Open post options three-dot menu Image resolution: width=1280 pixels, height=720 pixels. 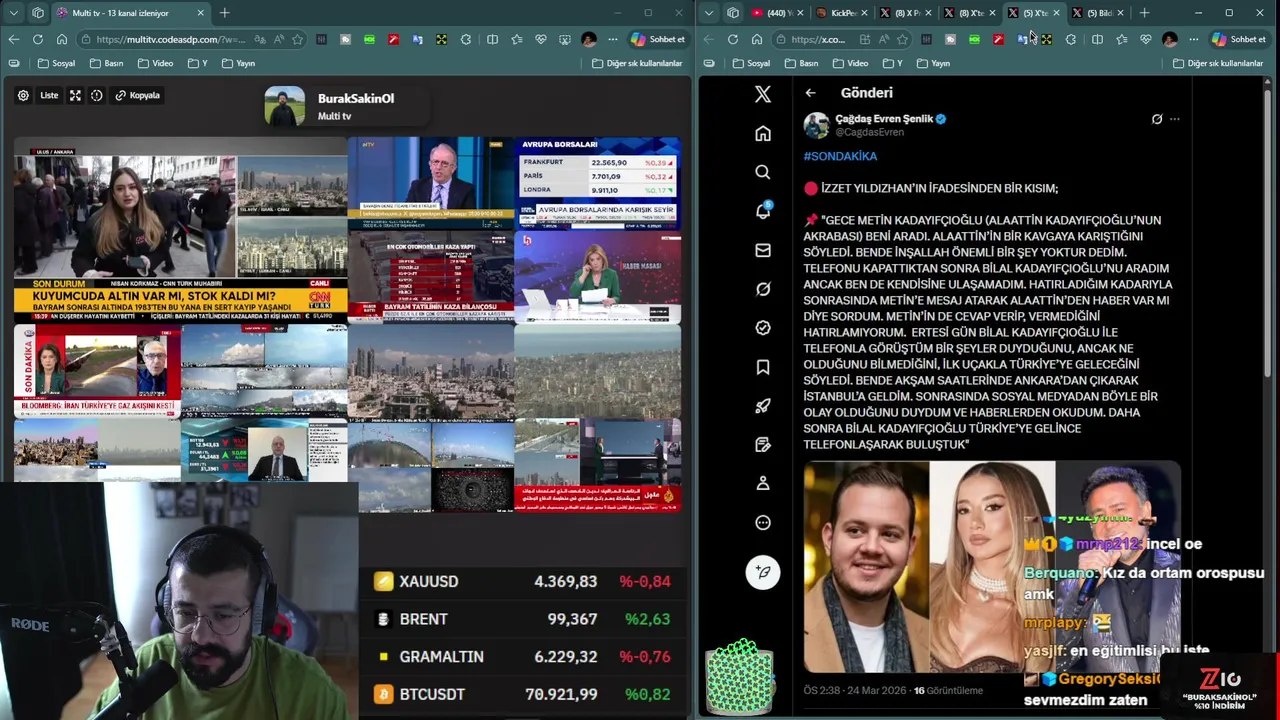[x=1175, y=119]
